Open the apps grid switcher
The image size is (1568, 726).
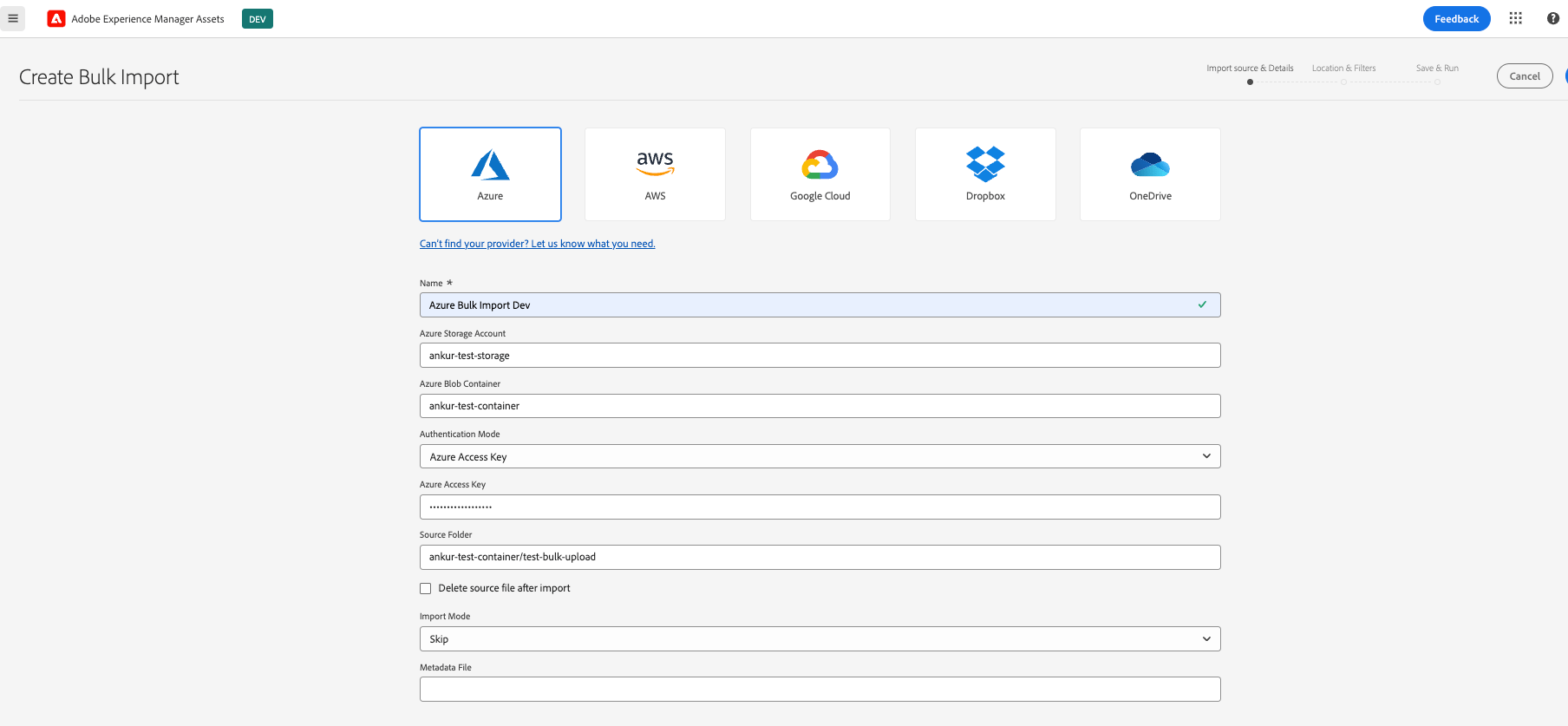click(x=1515, y=18)
